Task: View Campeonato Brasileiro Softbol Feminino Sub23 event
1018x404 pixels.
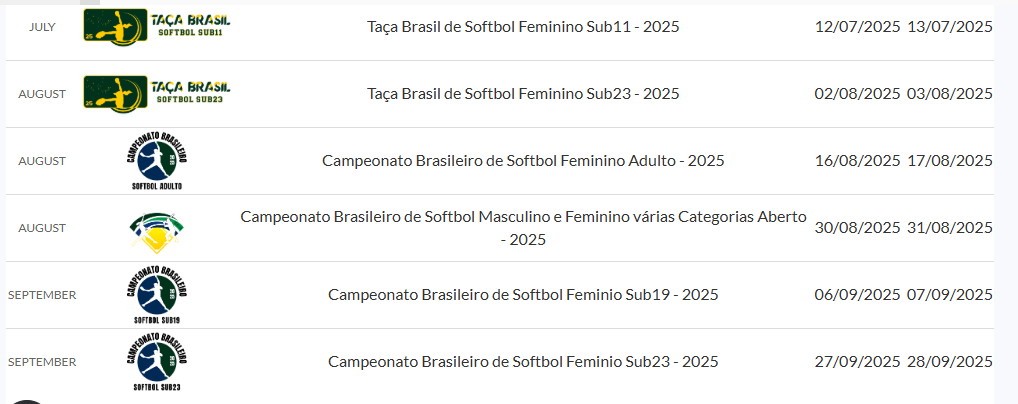Action: [523, 362]
